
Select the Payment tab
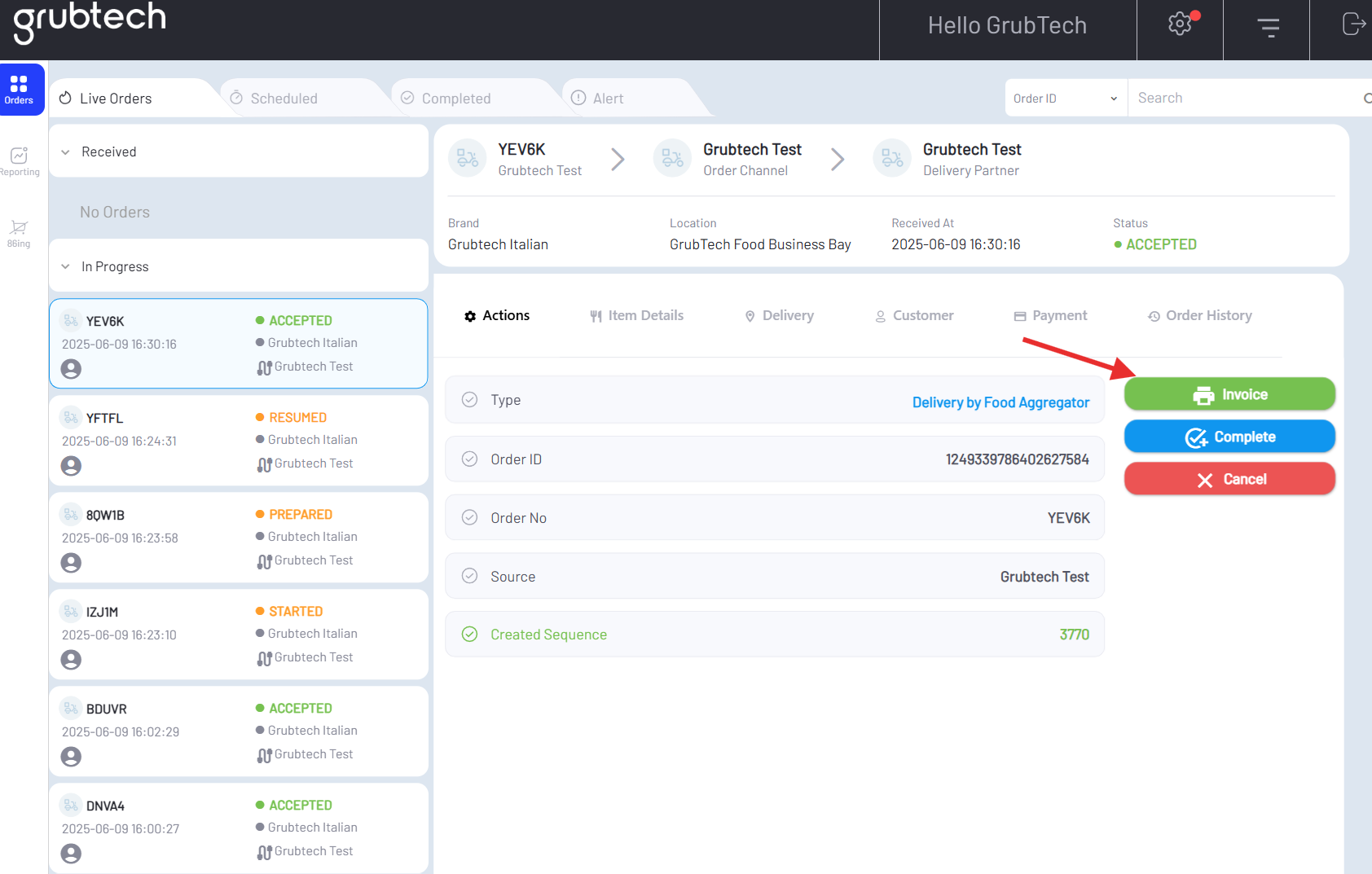pos(1050,316)
